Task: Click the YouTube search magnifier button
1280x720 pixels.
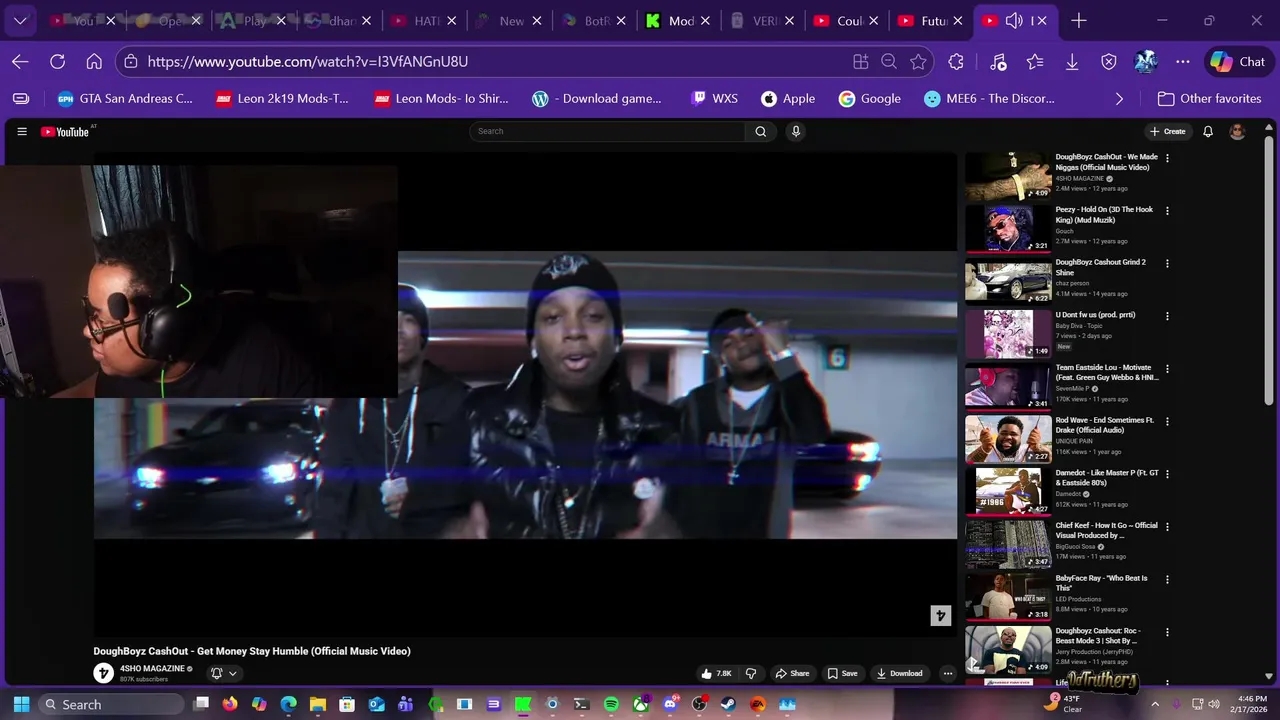Action: click(x=760, y=131)
